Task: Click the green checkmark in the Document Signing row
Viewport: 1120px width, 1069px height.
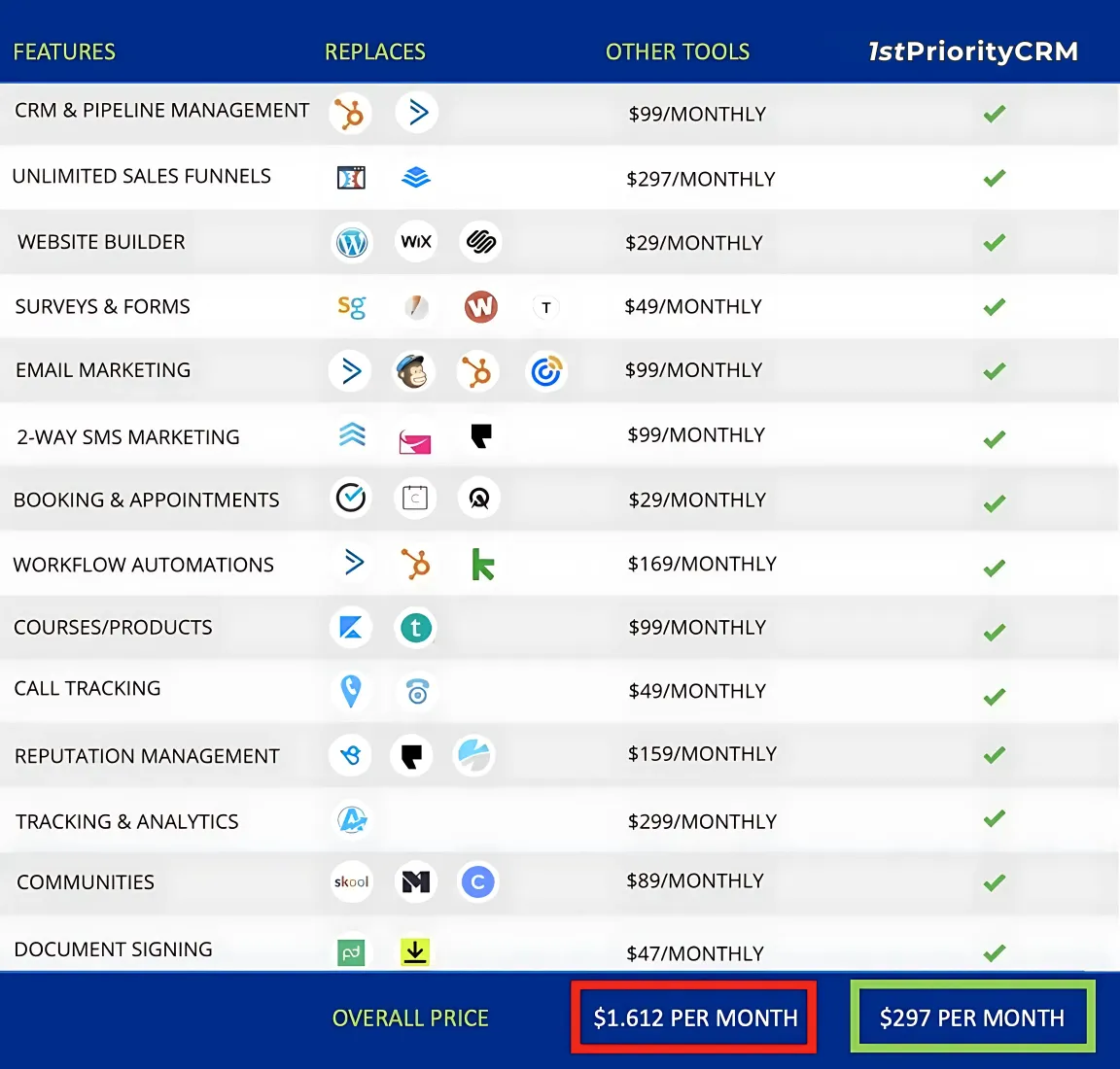Action: click(995, 952)
